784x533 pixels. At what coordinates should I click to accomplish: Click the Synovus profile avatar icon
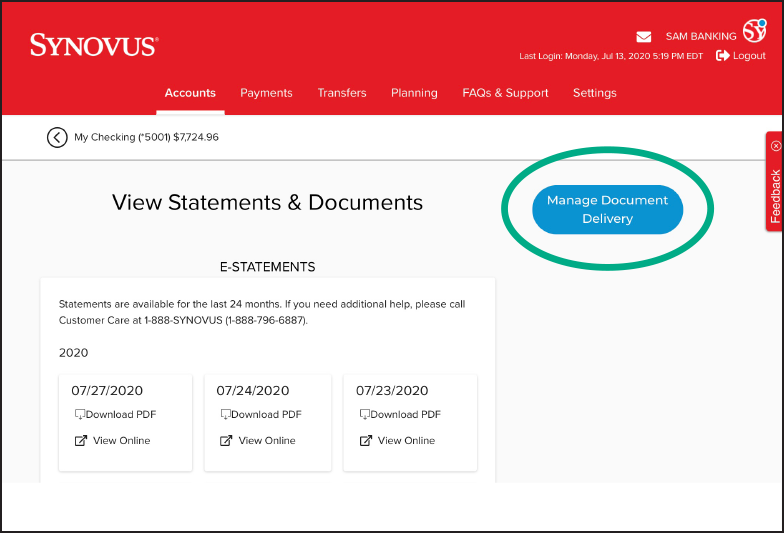click(x=754, y=32)
